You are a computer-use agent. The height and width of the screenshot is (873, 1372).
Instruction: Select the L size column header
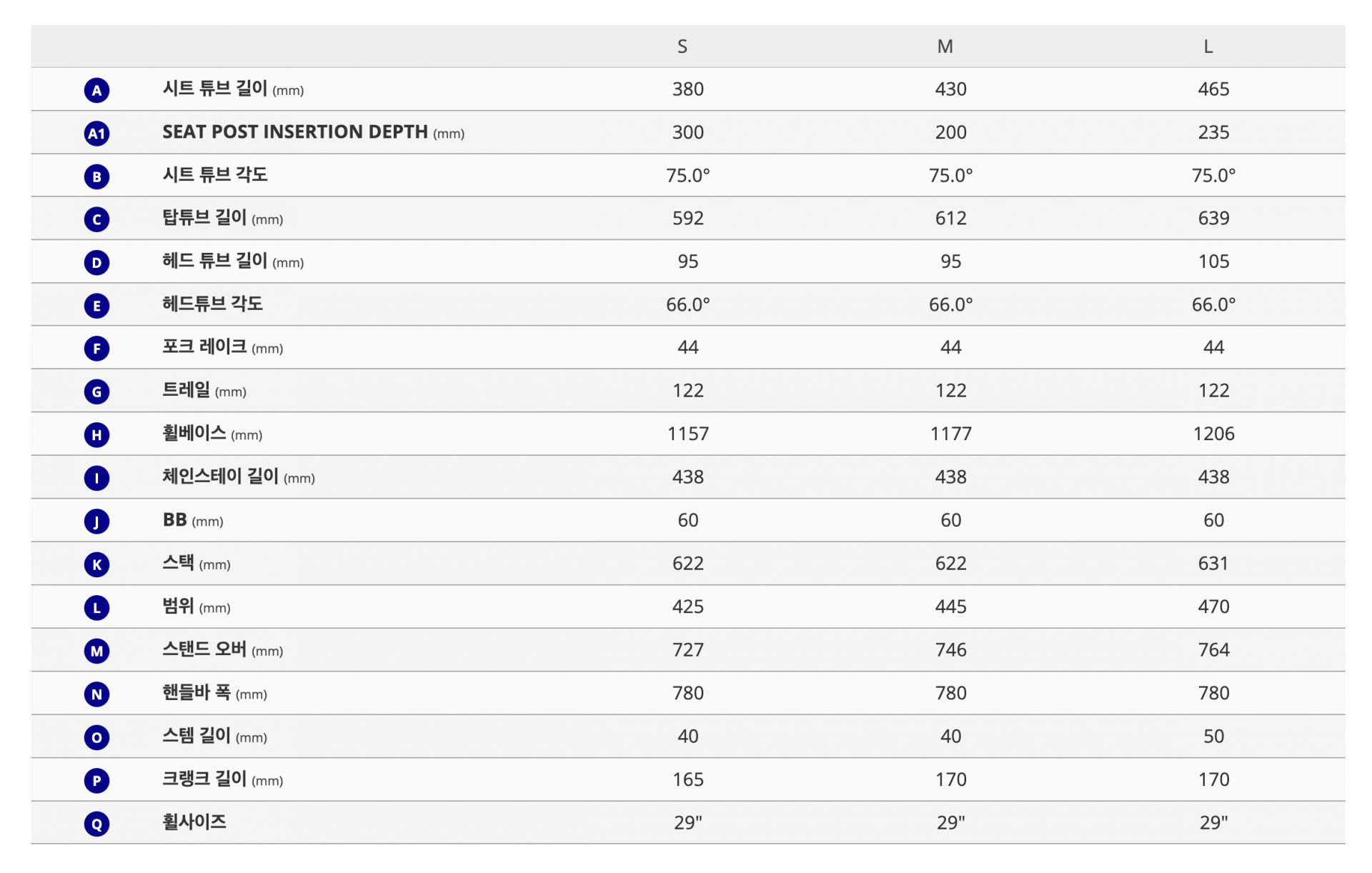[1208, 46]
